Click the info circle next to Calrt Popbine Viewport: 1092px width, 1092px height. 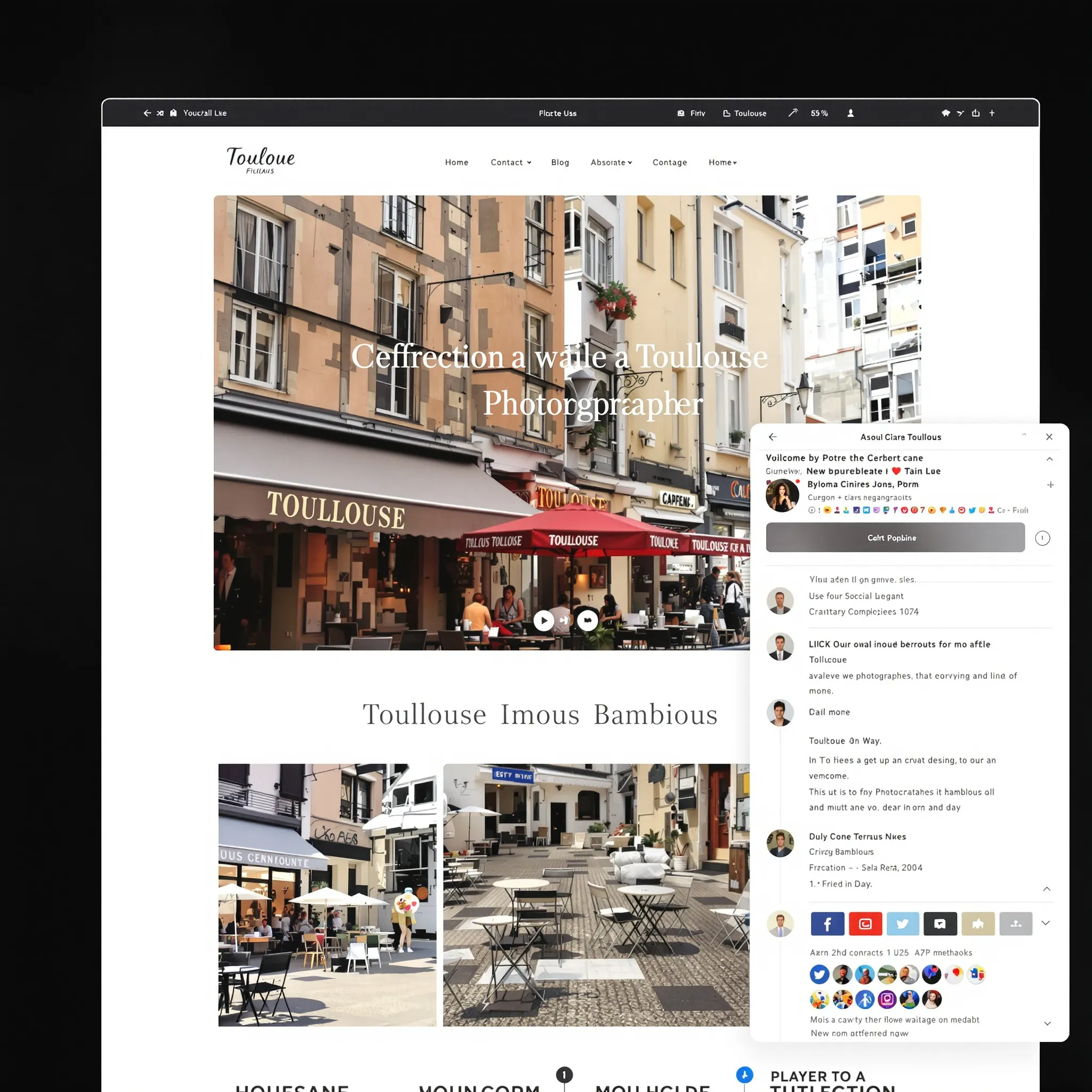pos(1042,538)
